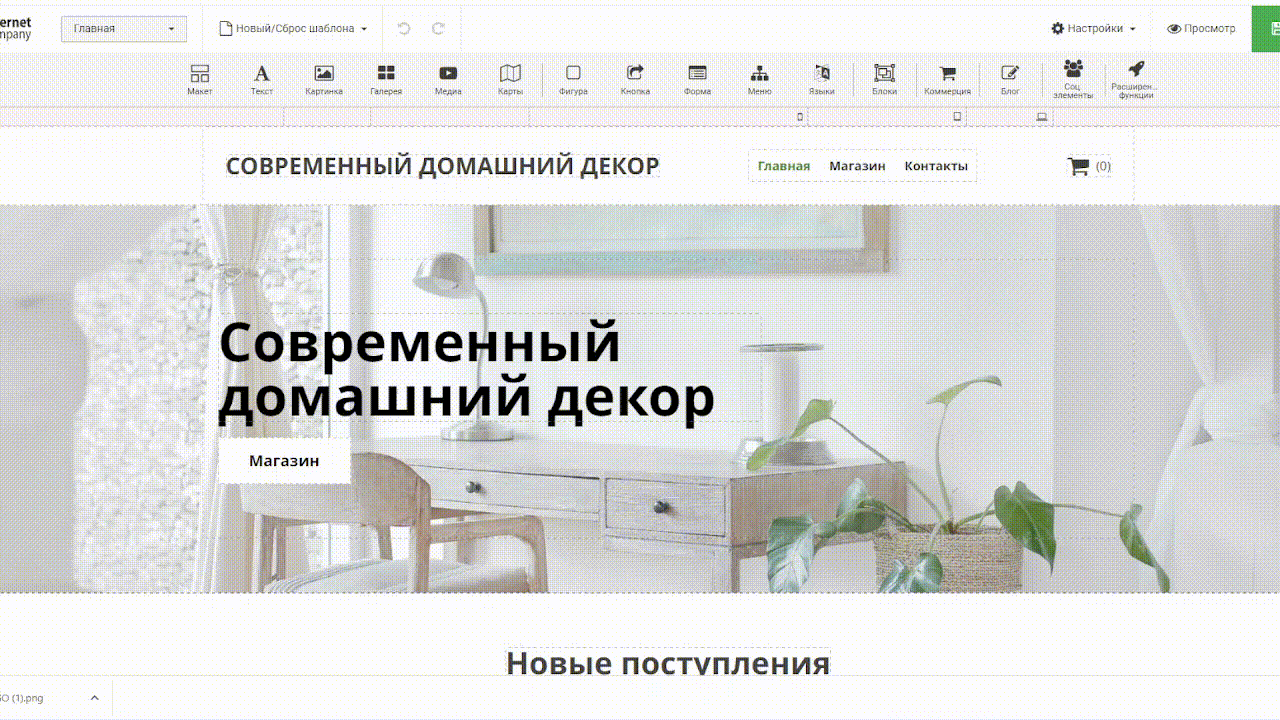Select the Магазин navigation menu item
The image size is (1280, 720).
pyautogui.click(x=857, y=166)
